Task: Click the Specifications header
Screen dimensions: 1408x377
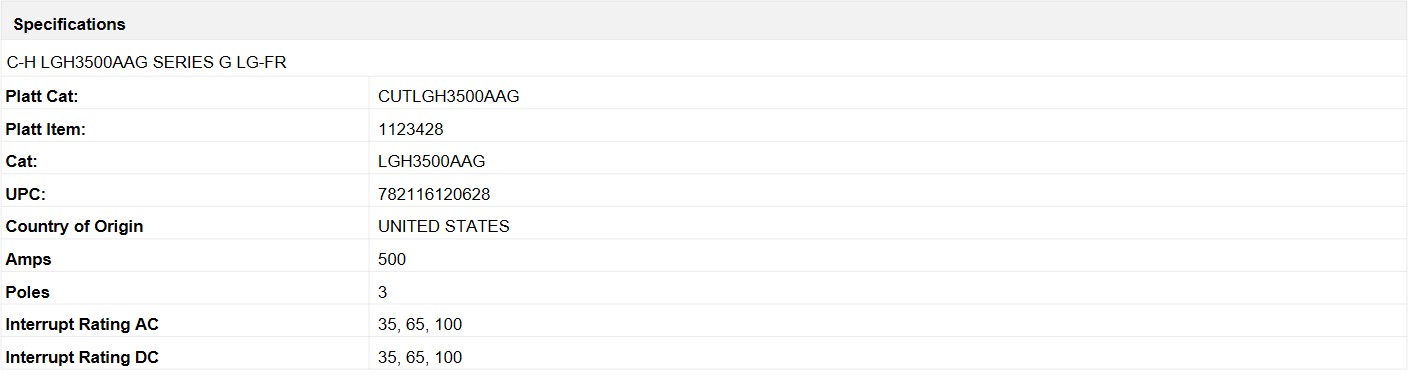Action: pos(69,24)
